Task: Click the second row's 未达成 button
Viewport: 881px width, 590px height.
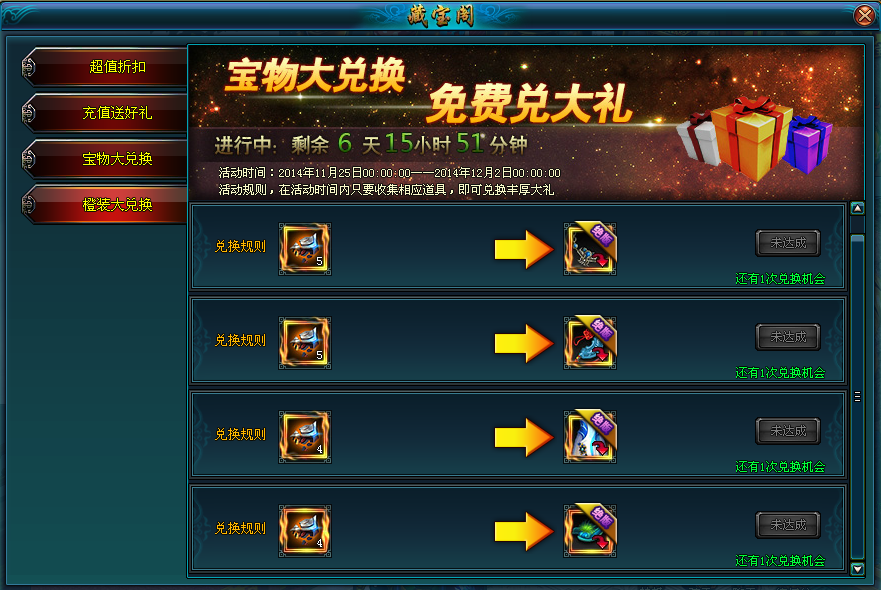Action: [x=788, y=337]
